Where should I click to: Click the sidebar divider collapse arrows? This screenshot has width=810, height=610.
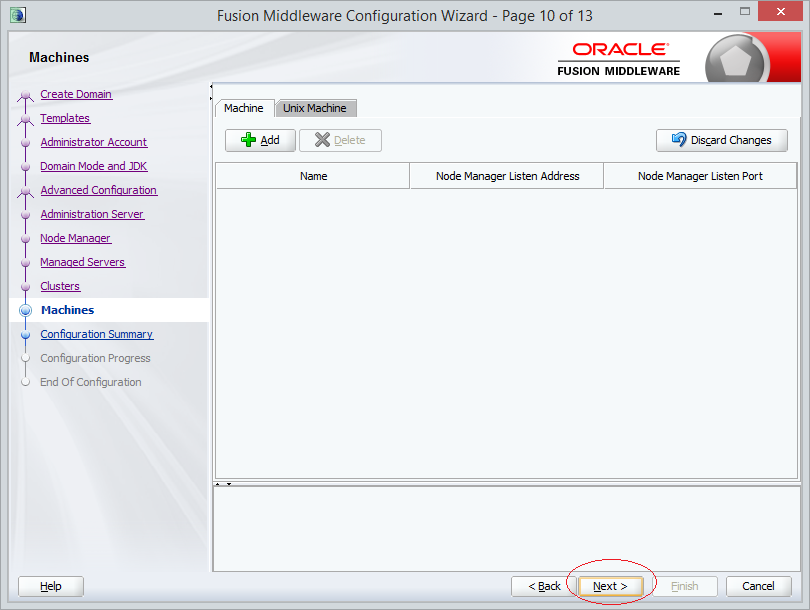coord(211,92)
